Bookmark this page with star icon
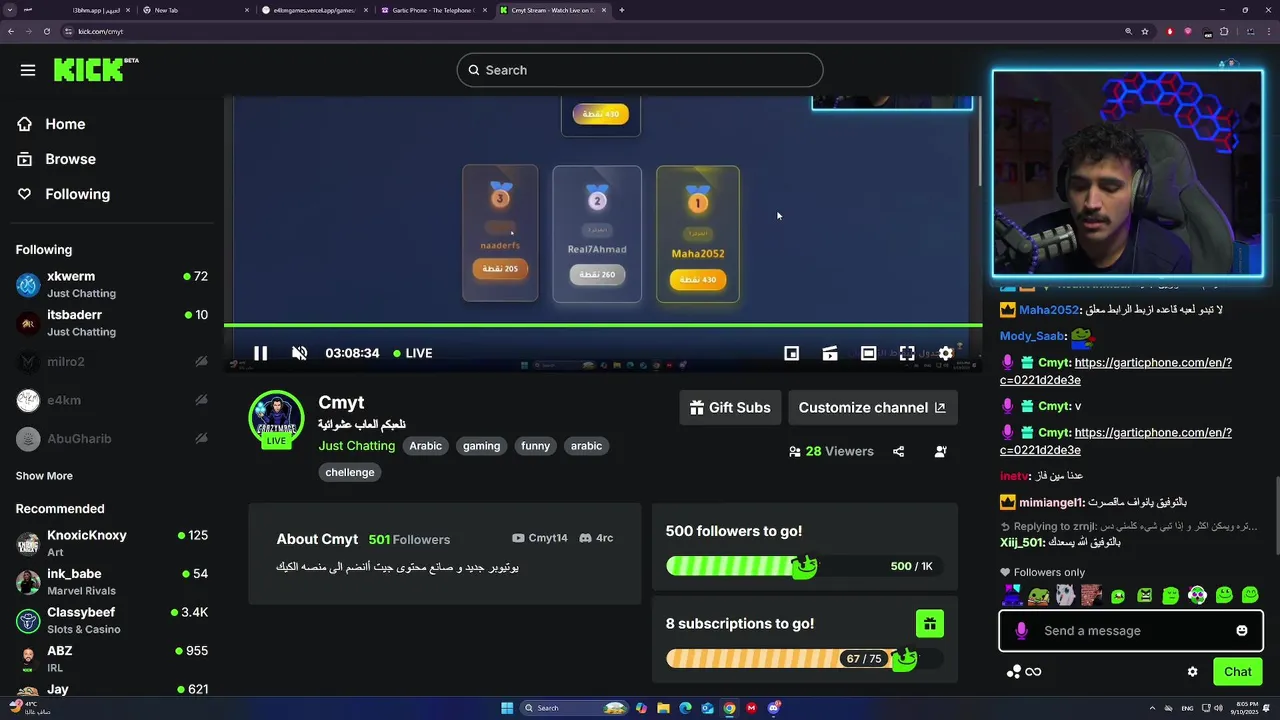This screenshot has width=1280, height=720. 1145,31
